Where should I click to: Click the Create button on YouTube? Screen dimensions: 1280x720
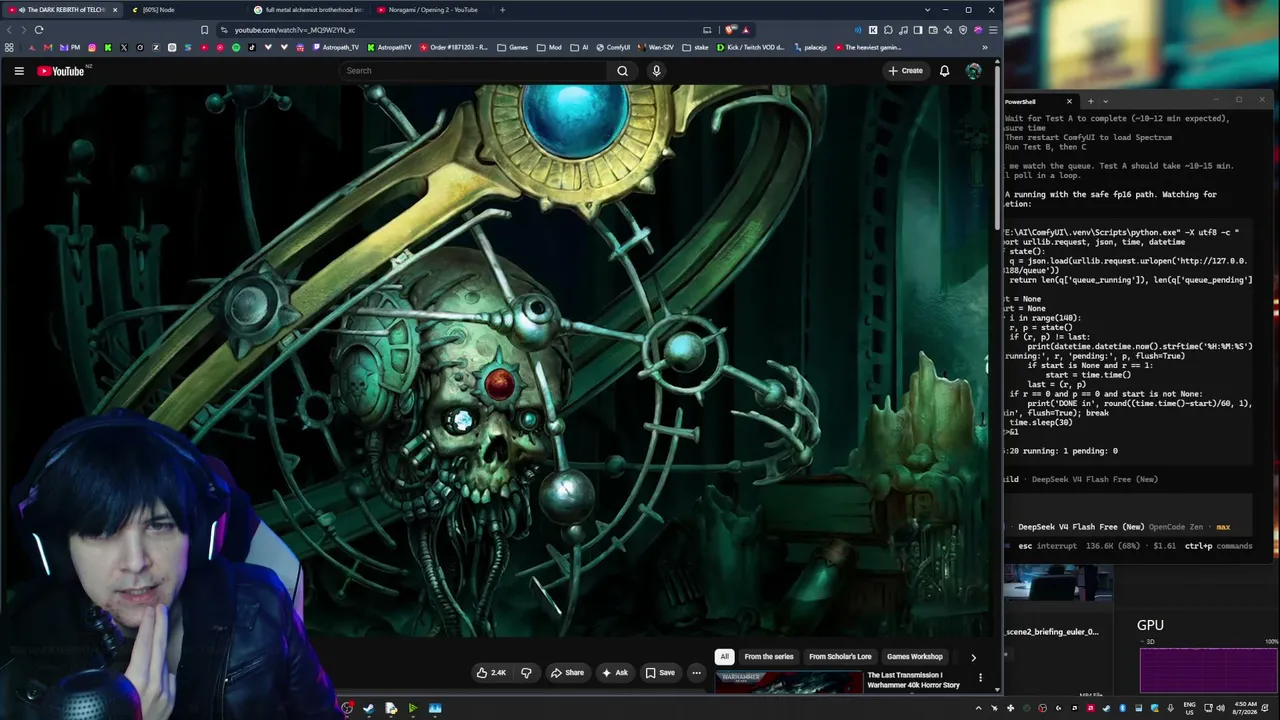(x=905, y=71)
